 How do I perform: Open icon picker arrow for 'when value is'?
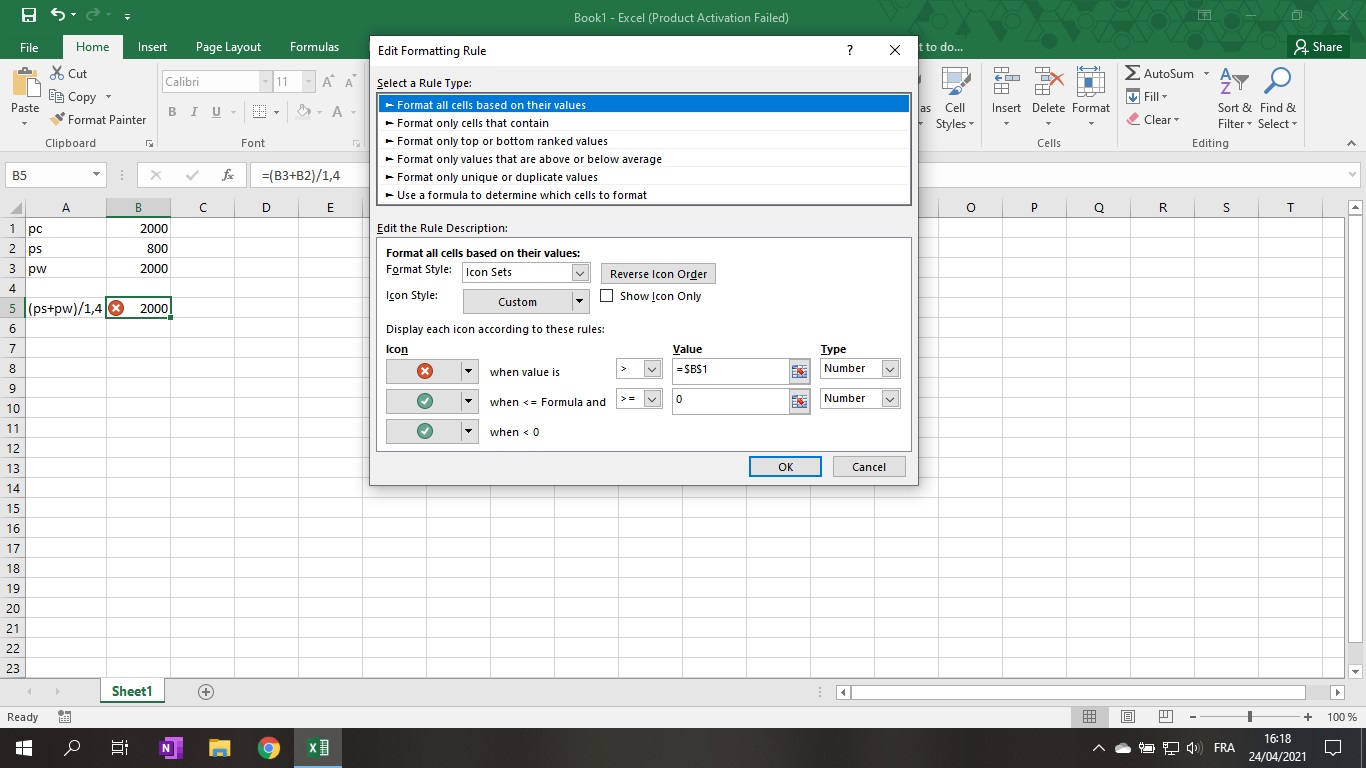point(468,371)
